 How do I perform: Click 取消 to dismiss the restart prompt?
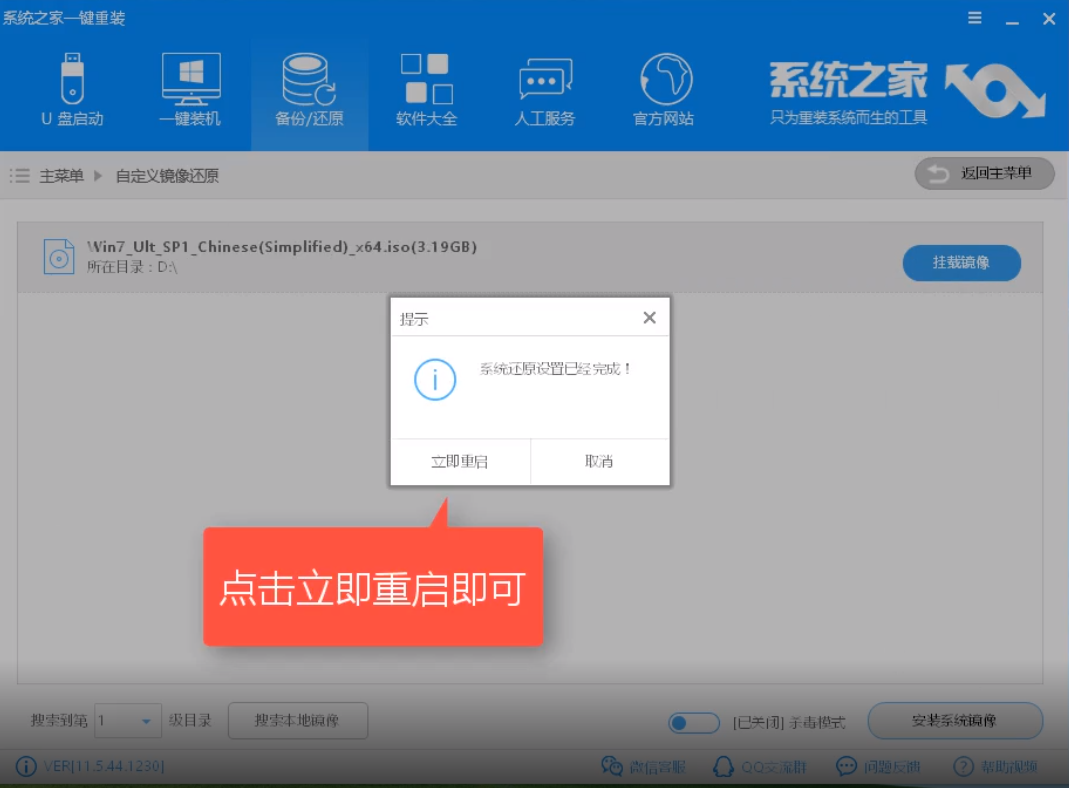(x=600, y=463)
